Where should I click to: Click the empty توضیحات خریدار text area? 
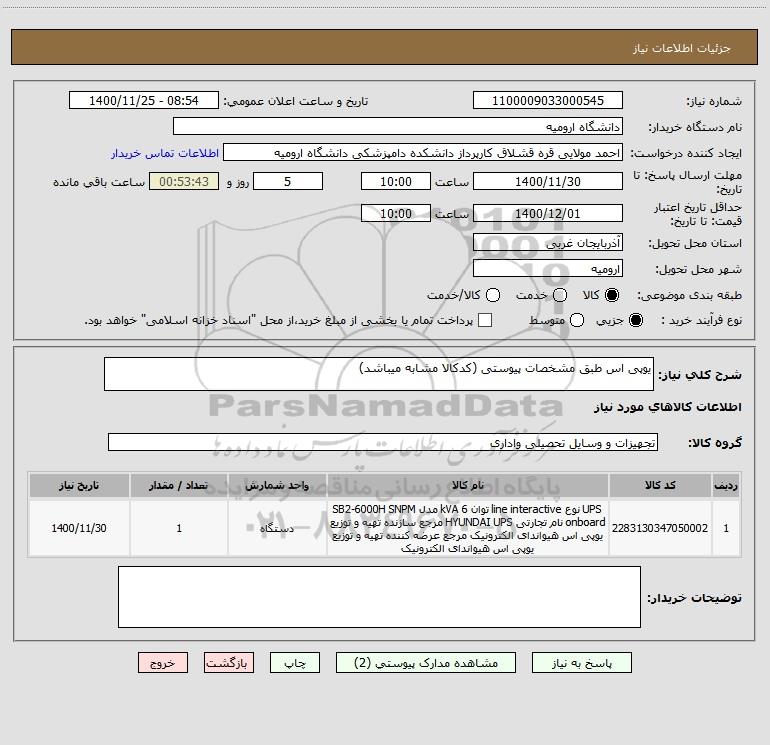[379, 597]
